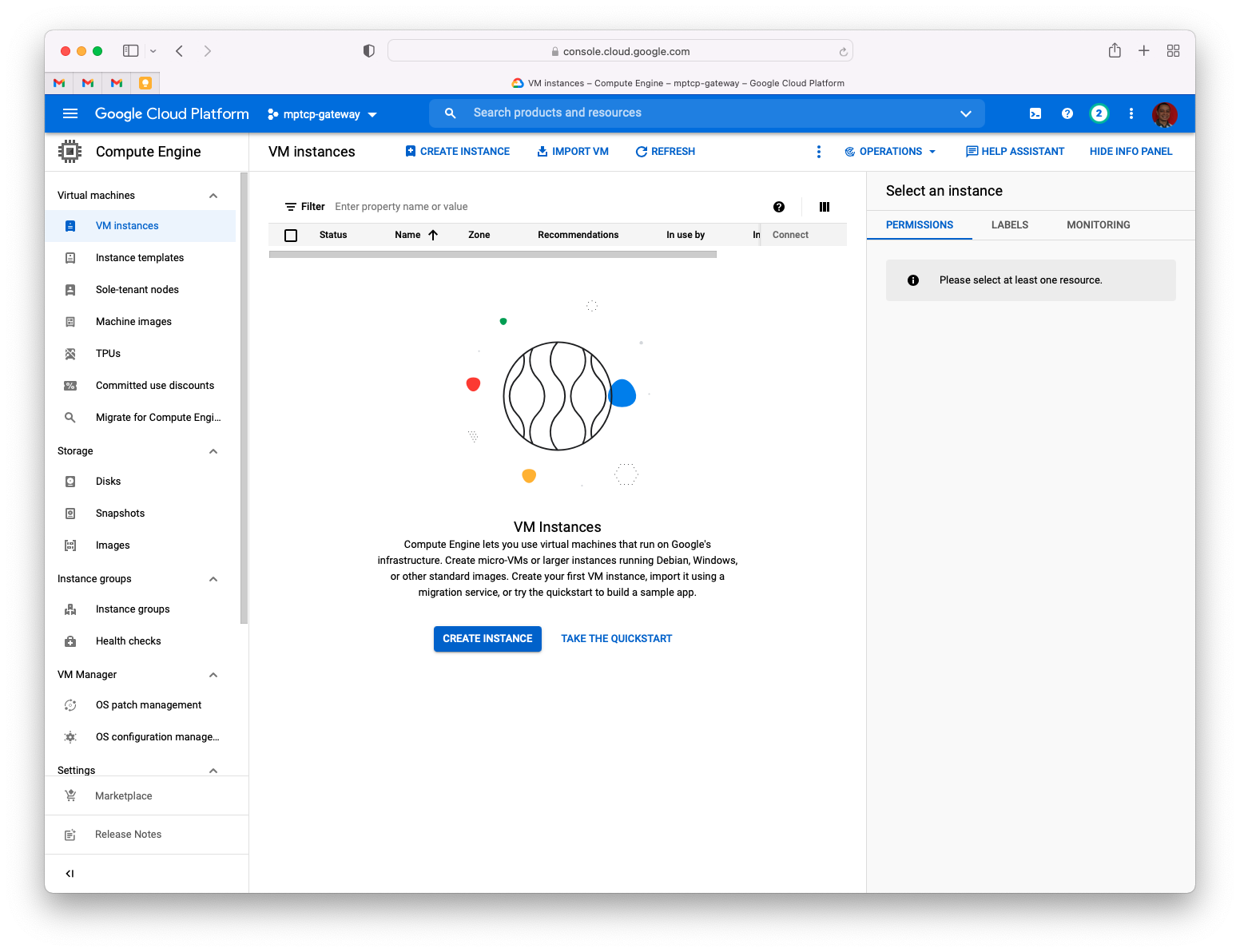Activate Cloud Shell terminal icon
The width and height of the screenshot is (1240, 952).
[1035, 113]
